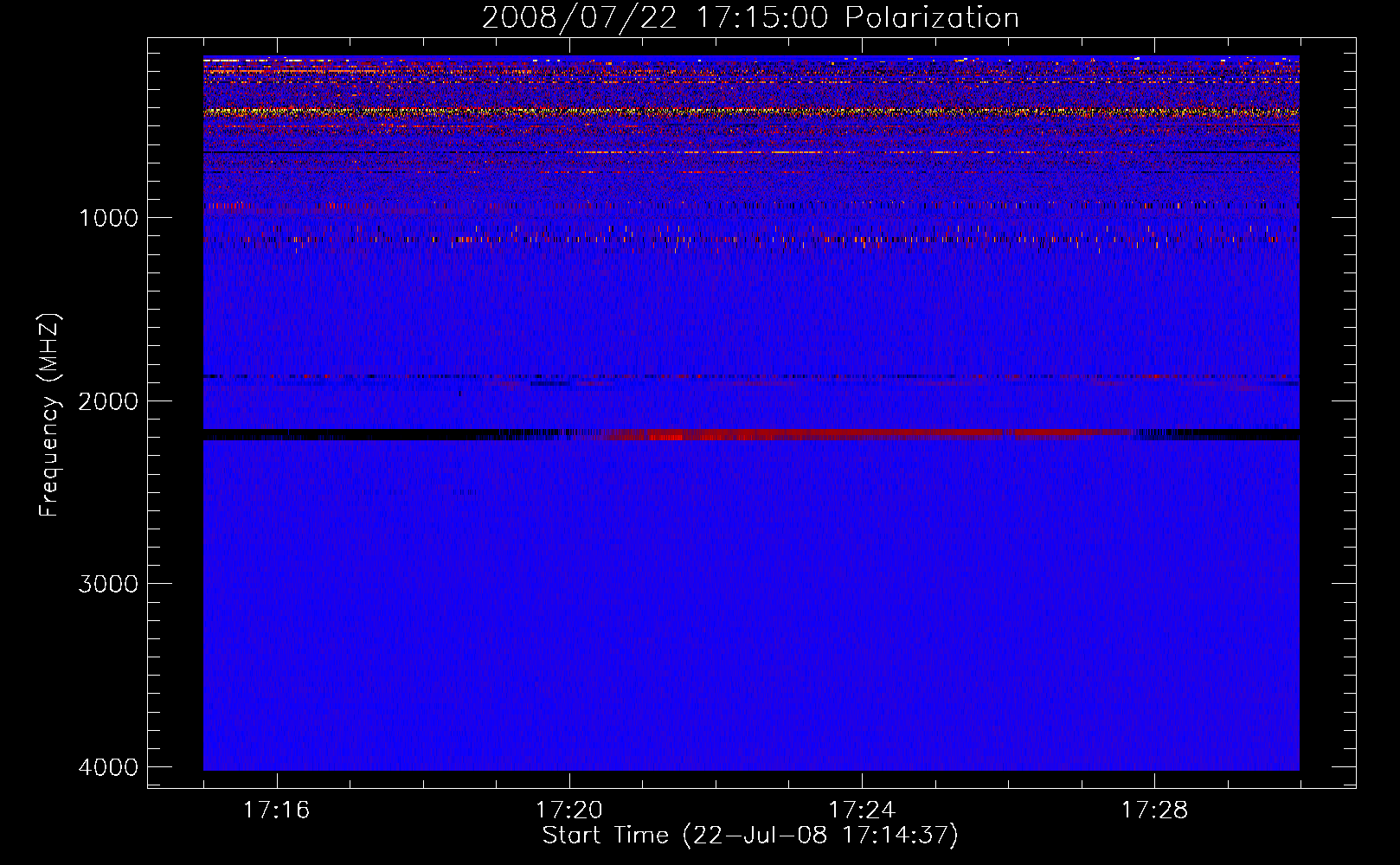Click the yellow noisy band near the spectrogram top
The width and height of the screenshot is (1400, 865).
(x=751, y=112)
